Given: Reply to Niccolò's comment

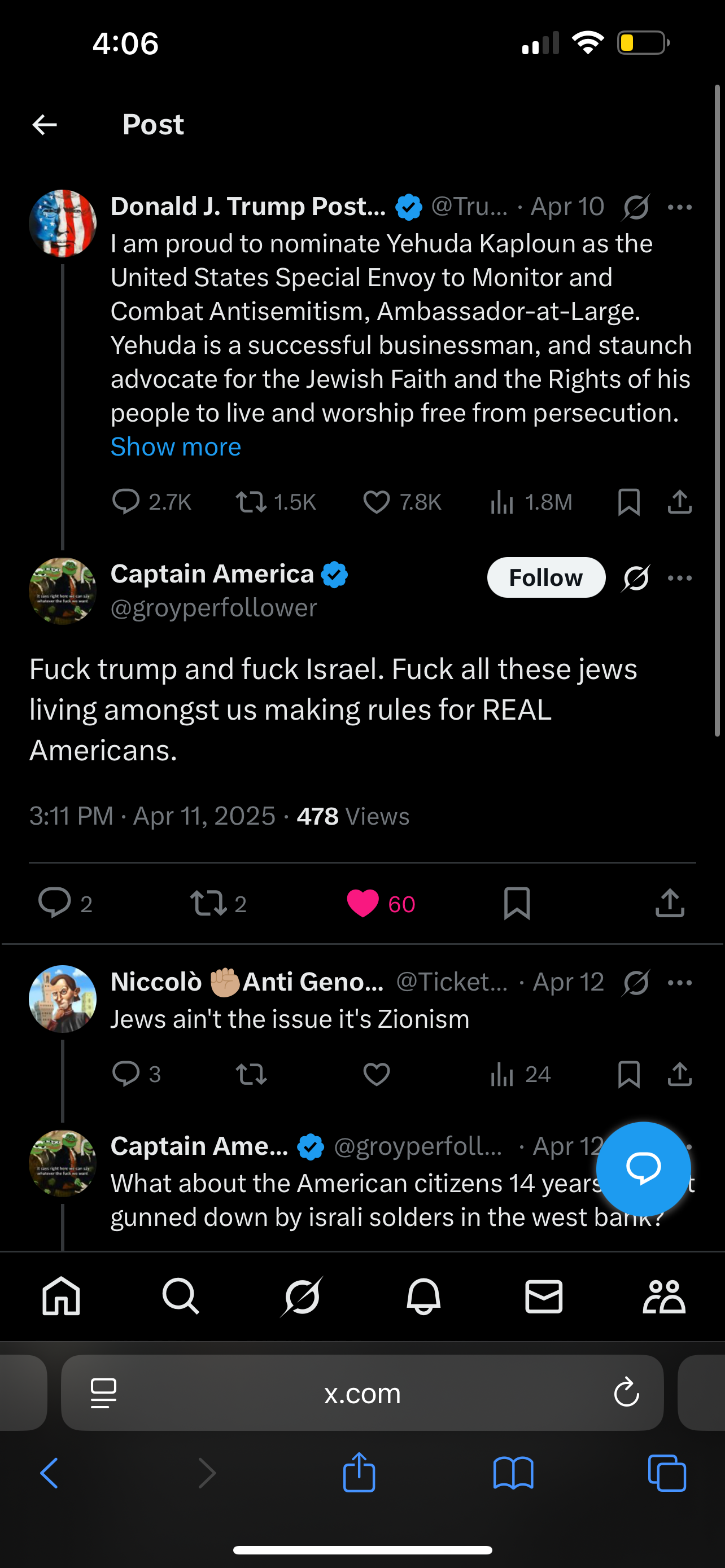Looking at the screenshot, I should click(126, 1074).
